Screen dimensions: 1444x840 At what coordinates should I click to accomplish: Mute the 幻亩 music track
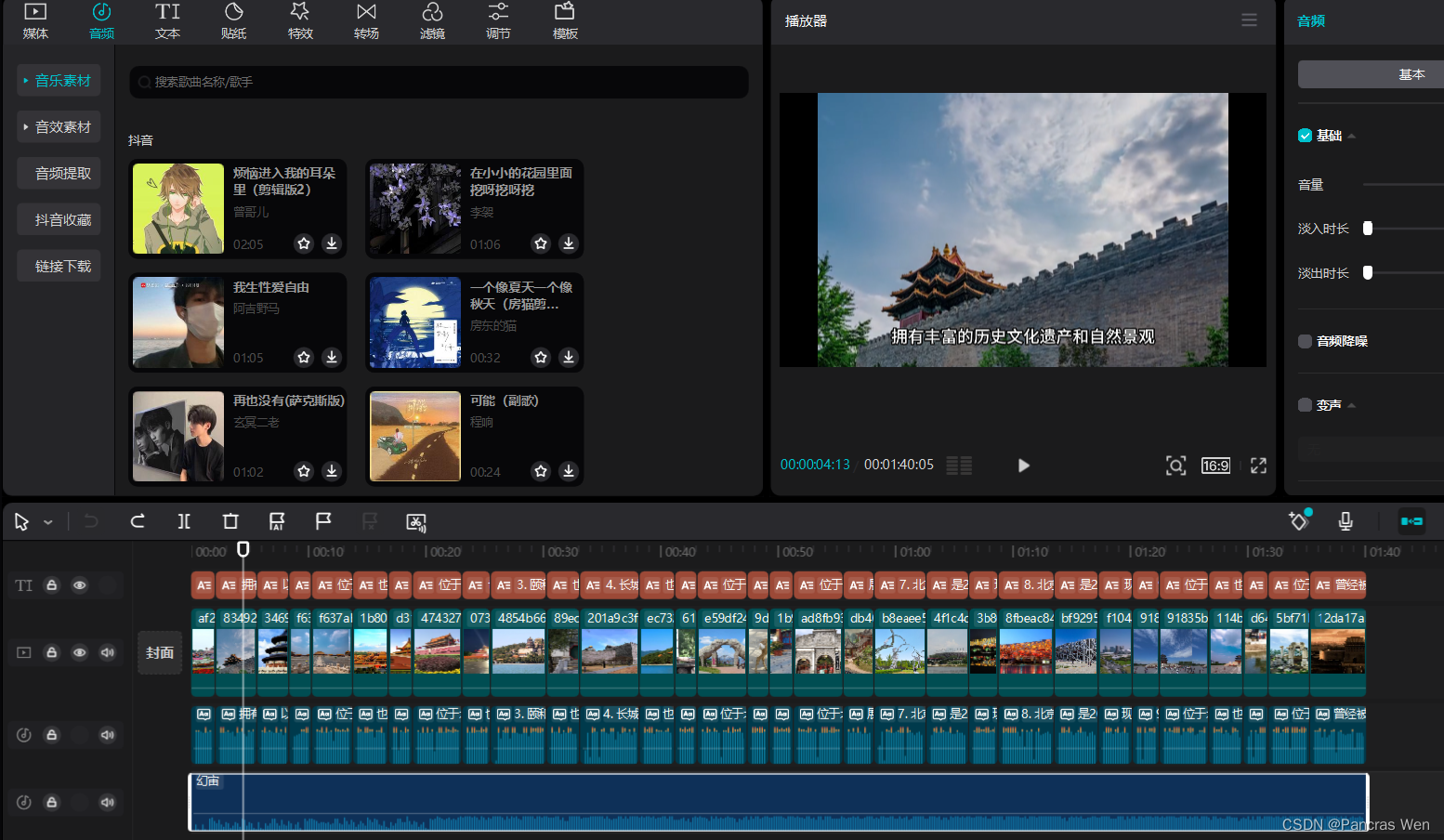click(x=108, y=802)
